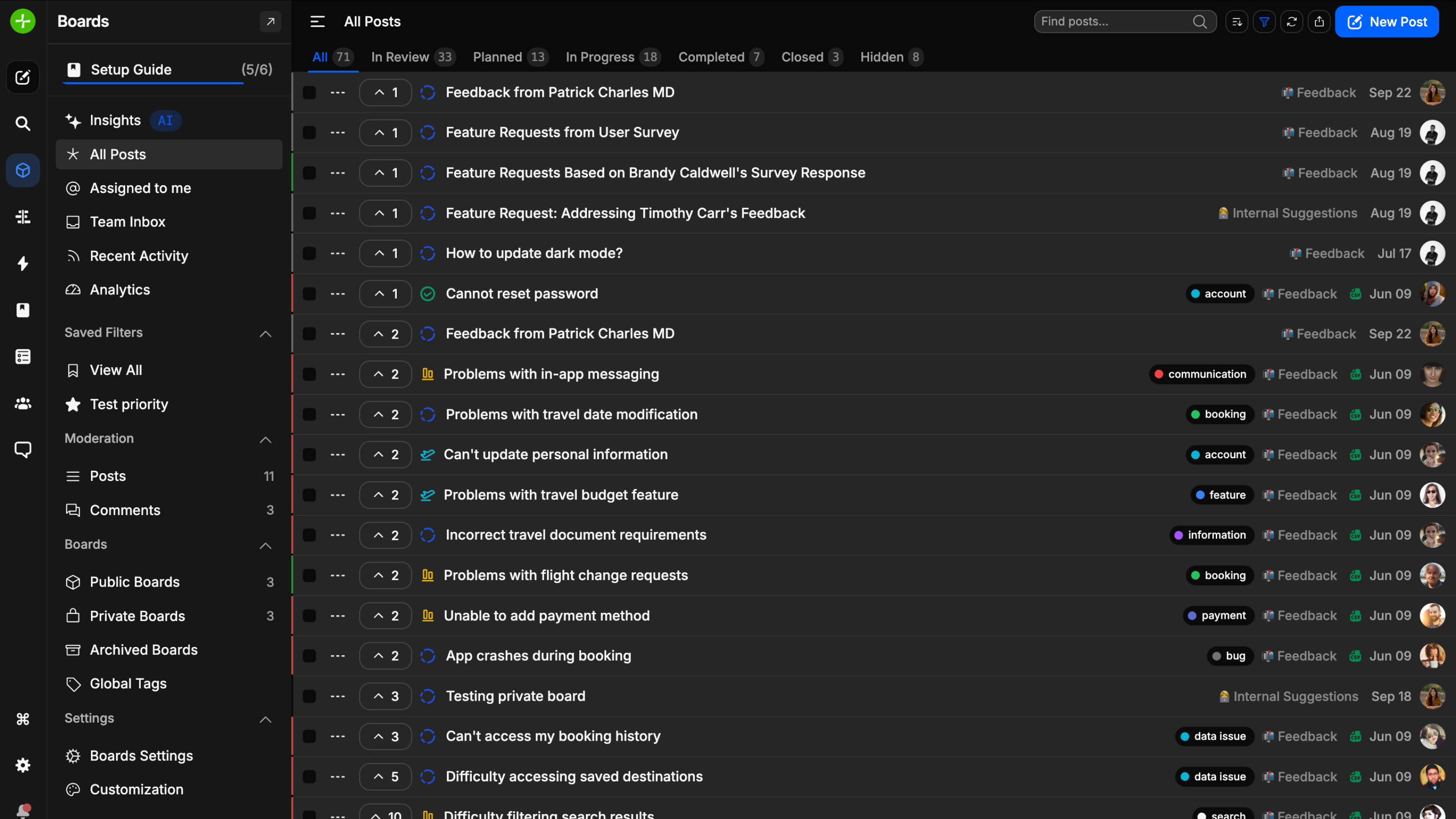Click the filter icon beside the search bar

click(1264, 21)
